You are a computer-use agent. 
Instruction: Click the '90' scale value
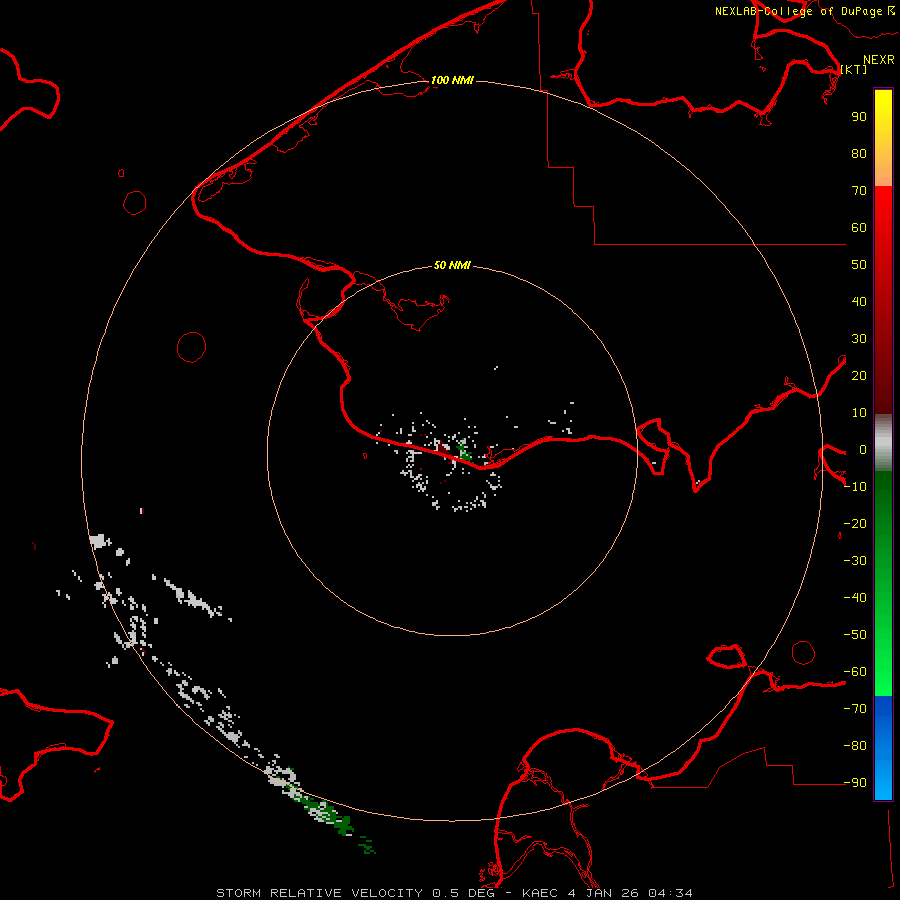click(x=859, y=117)
